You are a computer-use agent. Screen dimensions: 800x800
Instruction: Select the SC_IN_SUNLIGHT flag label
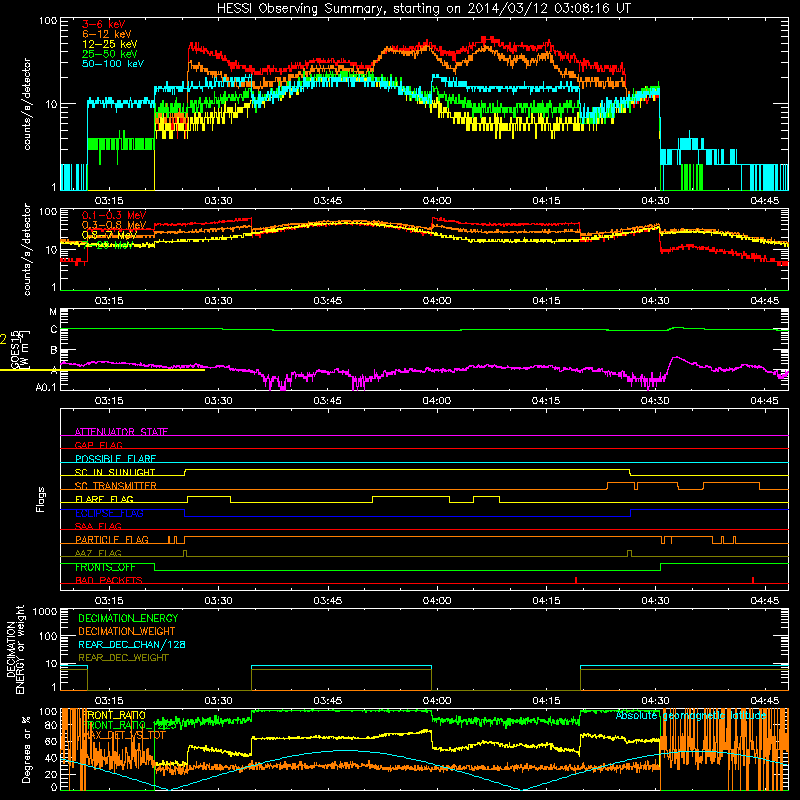(x=115, y=472)
